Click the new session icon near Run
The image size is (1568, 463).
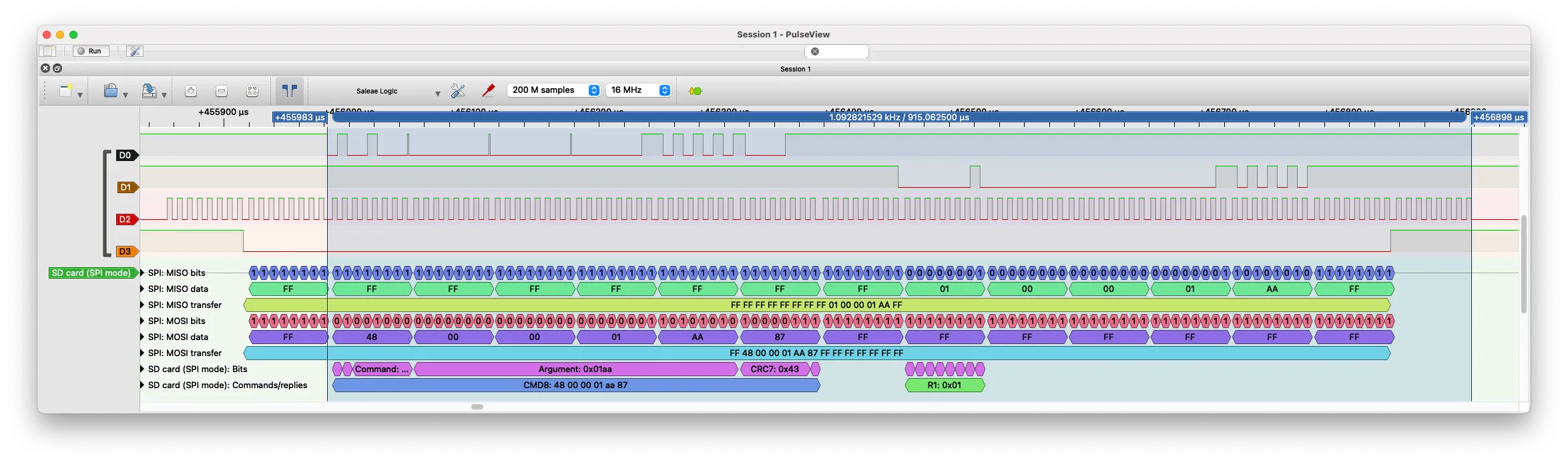pos(49,51)
